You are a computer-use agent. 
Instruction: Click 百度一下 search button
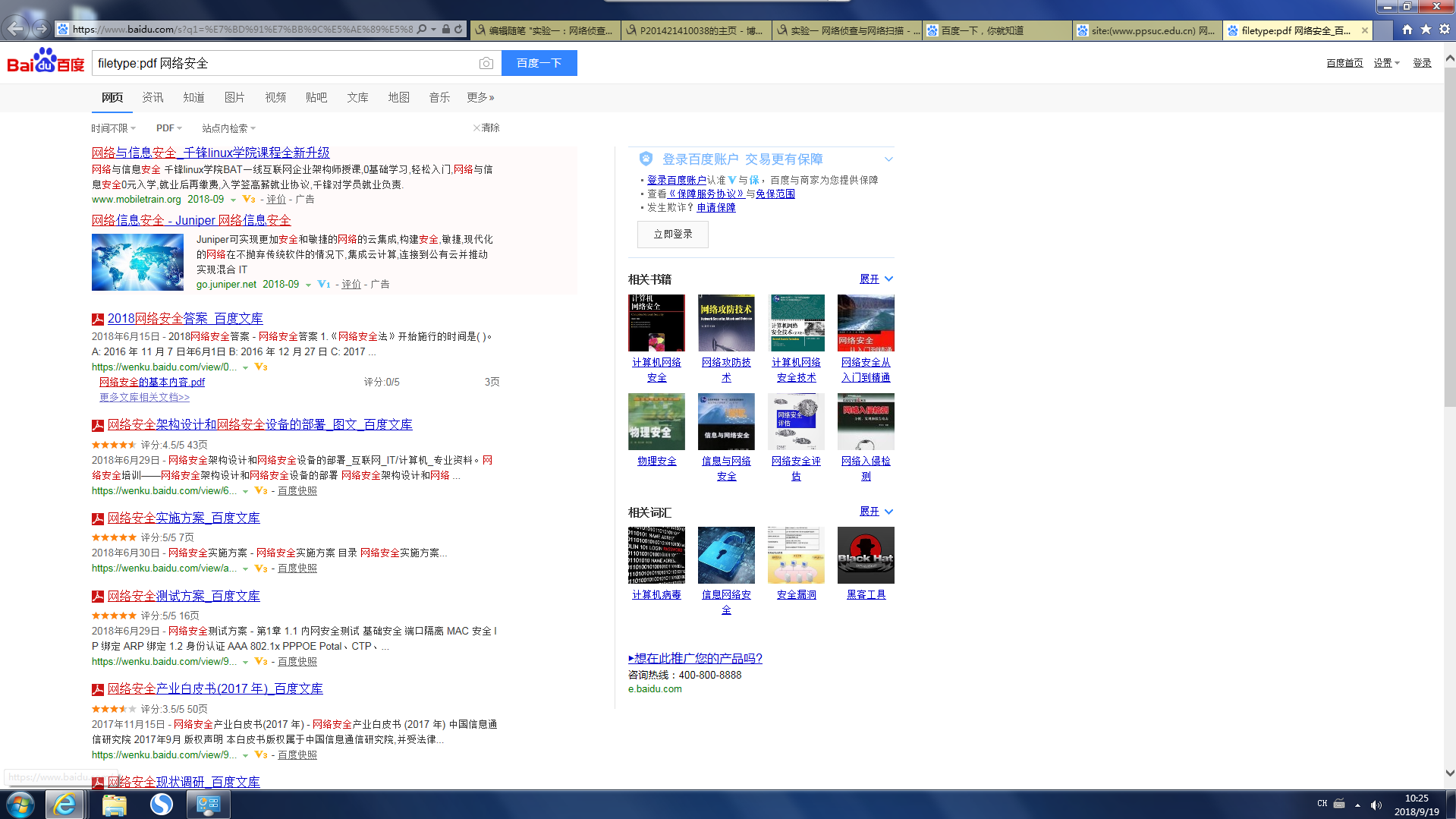point(539,63)
